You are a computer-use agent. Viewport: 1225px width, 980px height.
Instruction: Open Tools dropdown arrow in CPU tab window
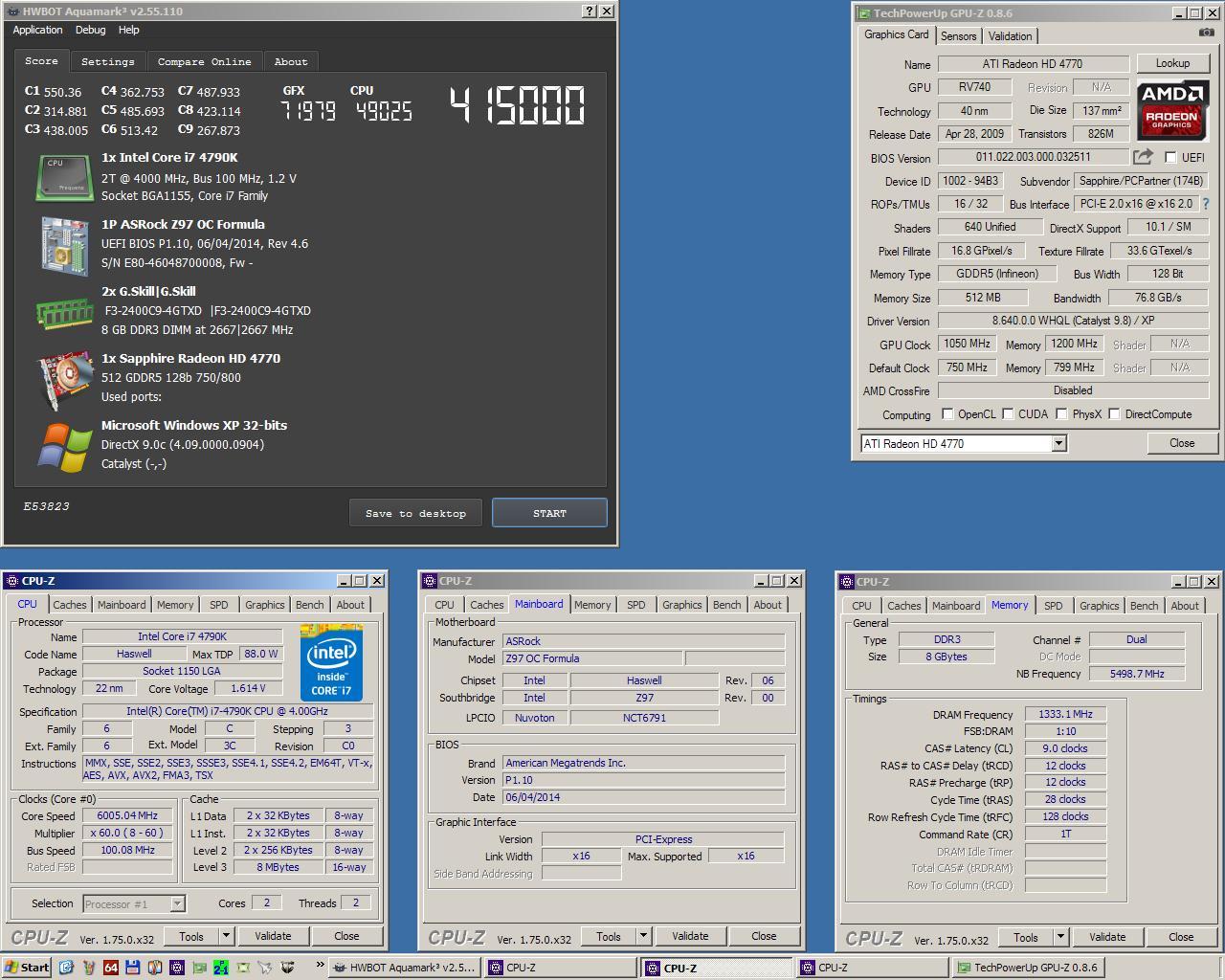[x=227, y=936]
